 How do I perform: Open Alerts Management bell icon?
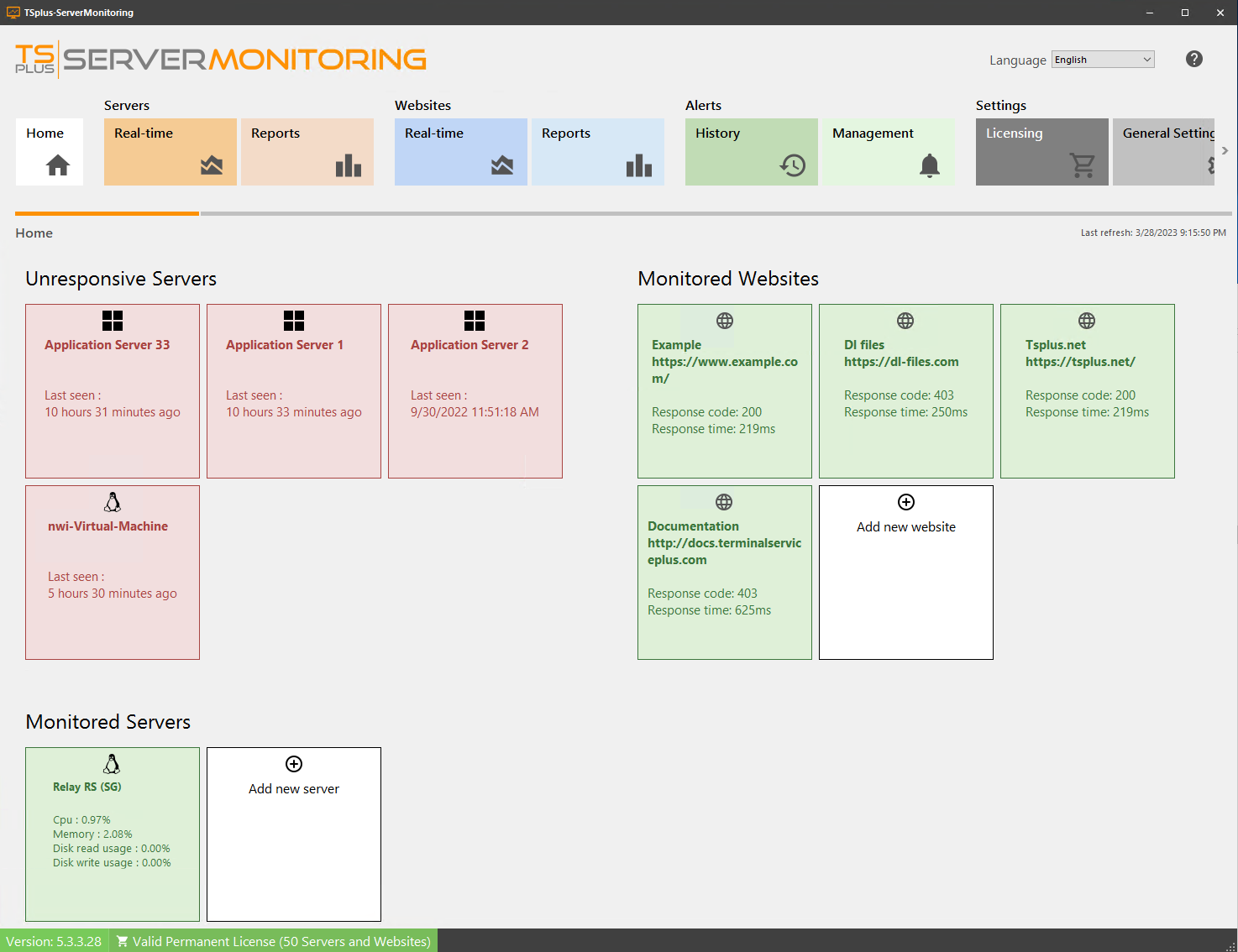pos(930,165)
